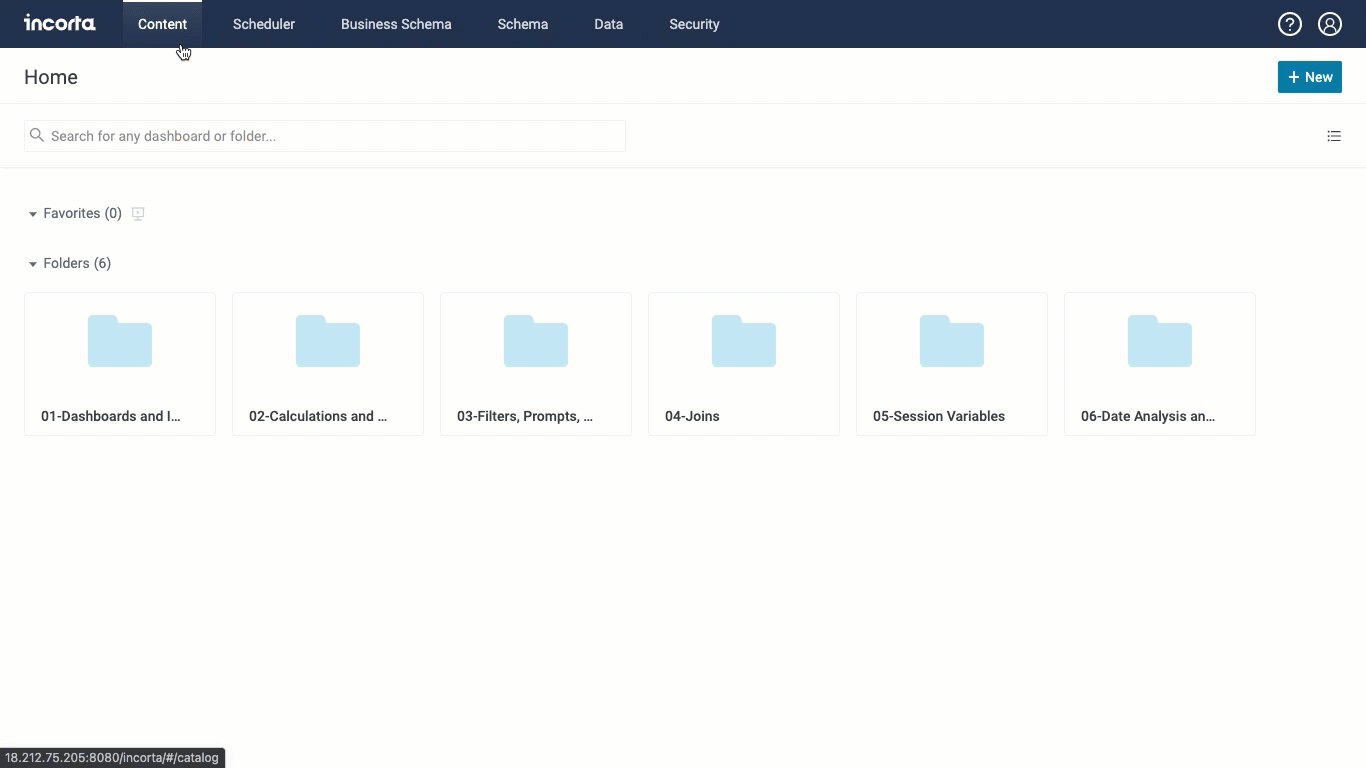Click the 05-Session Variables folder name
This screenshot has width=1366, height=768.
939,416
